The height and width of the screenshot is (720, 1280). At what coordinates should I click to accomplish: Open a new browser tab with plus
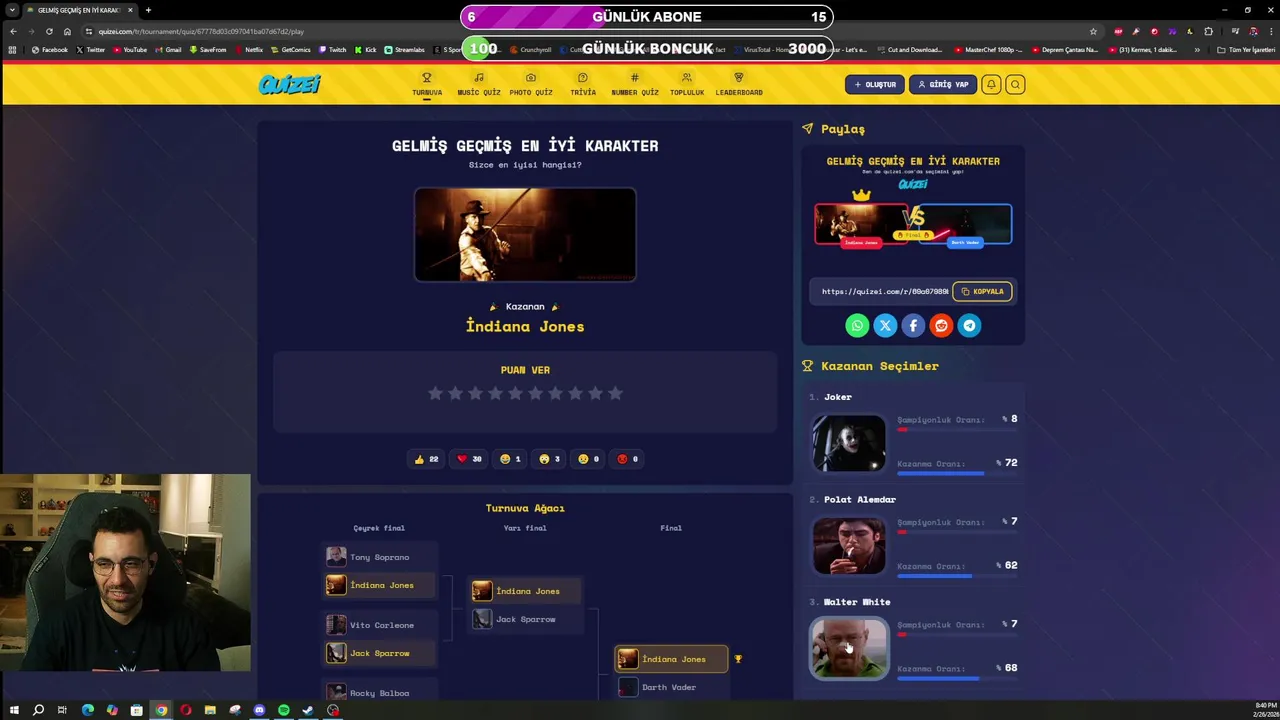point(148,10)
